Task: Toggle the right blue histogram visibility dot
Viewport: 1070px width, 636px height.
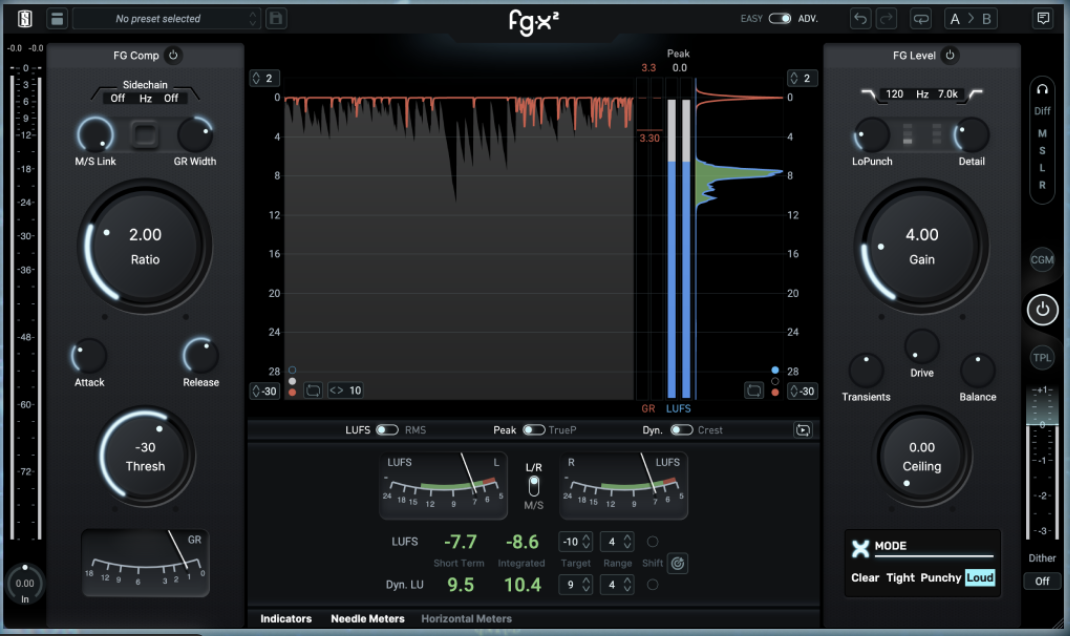Action: click(x=775, y=371)
